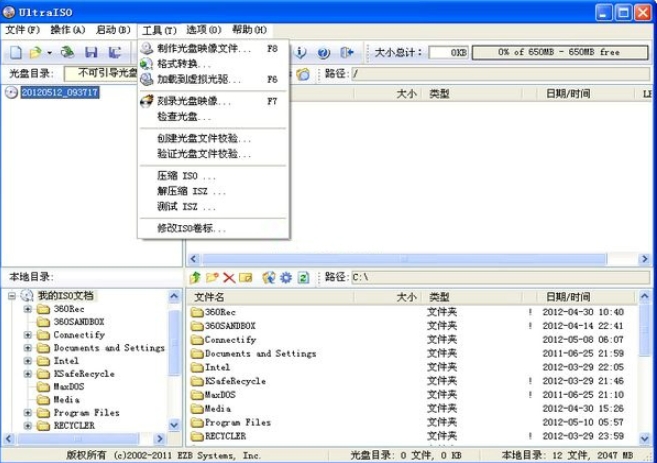Select the 20120512_093717 disc tree item
657x463 pixels.
coord(59,92)
